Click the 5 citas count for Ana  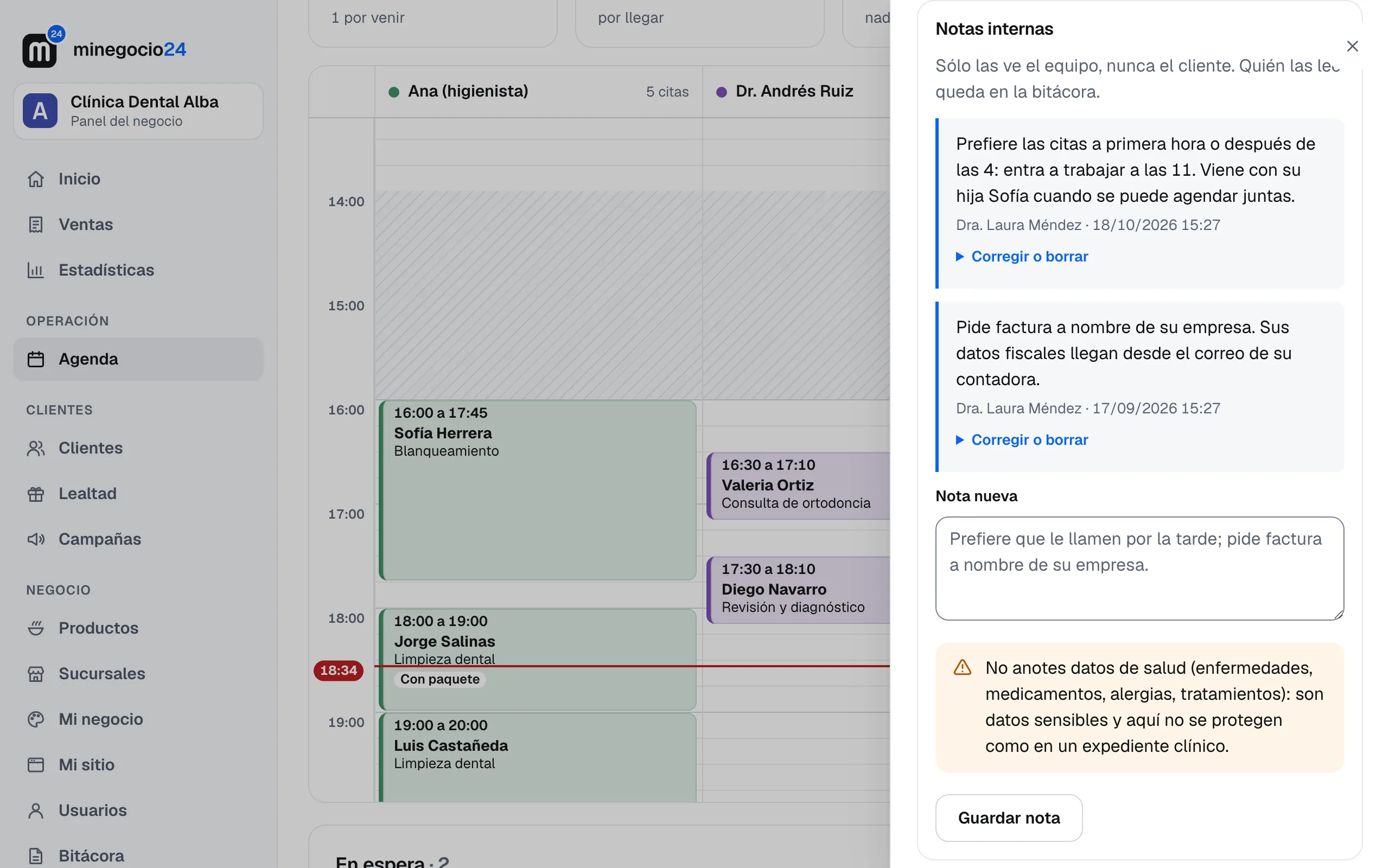tap(667, 92)
